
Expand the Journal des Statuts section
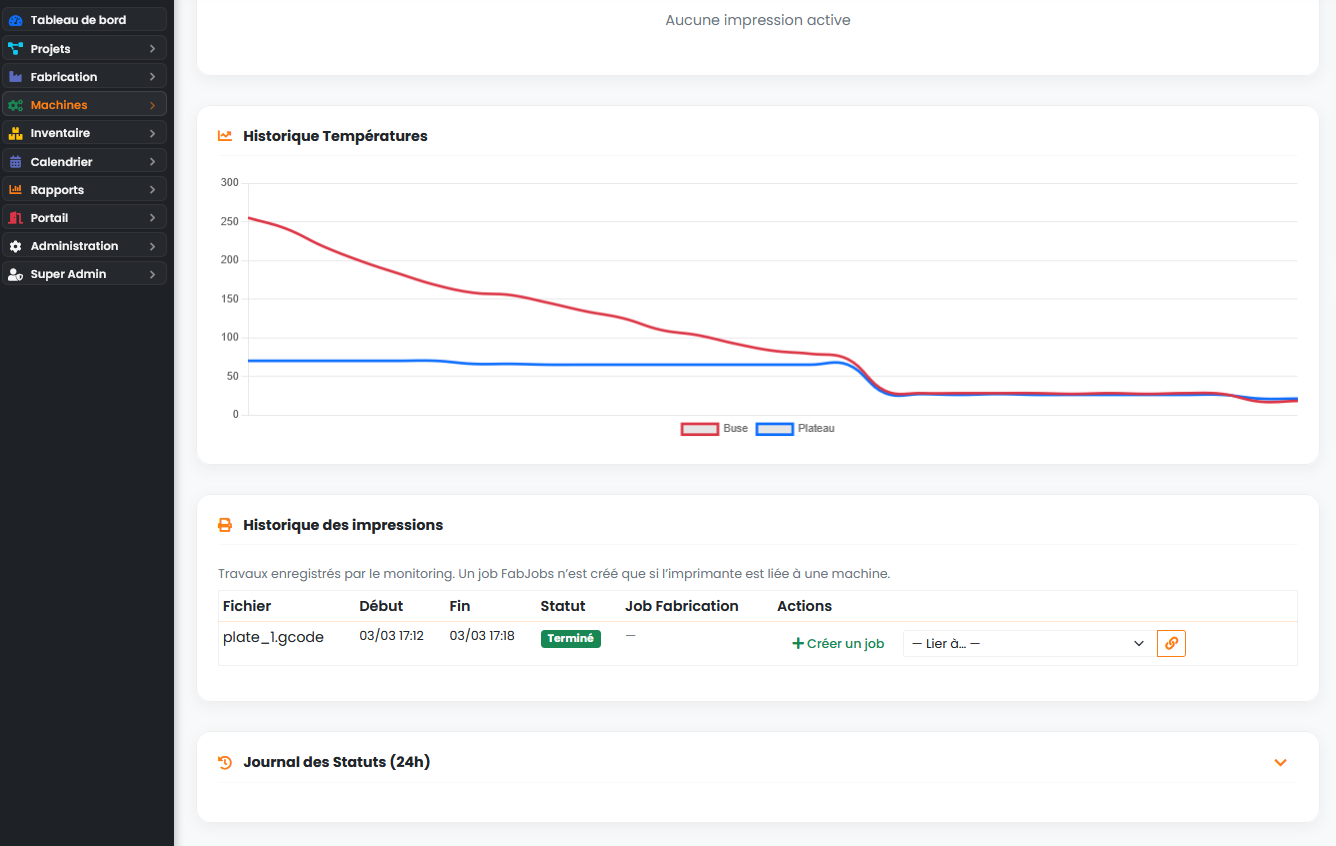[1280, 761]
